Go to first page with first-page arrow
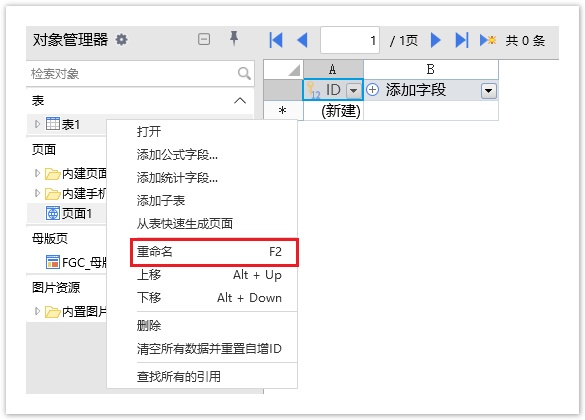Image resolution: width=585 pixels, height=420 pixels. (276, 40)
